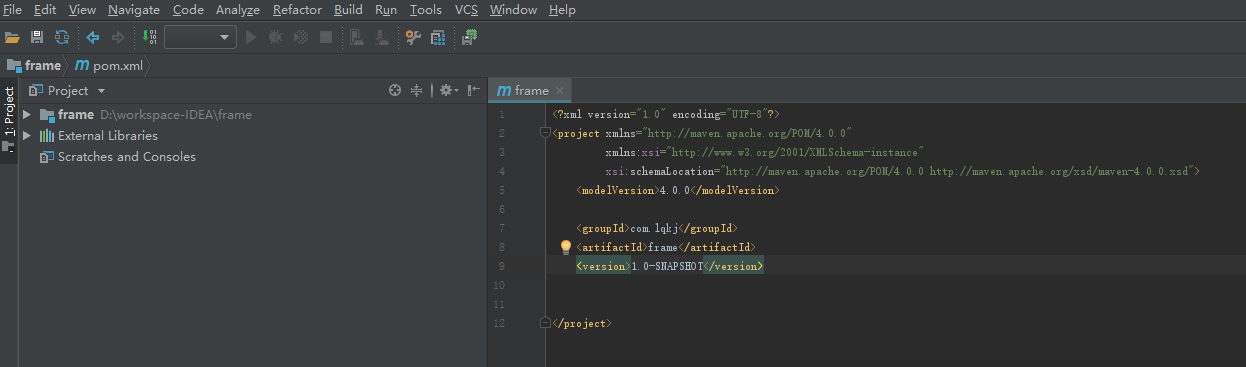
Task: Open the Project panel gear settings
Action: coord(449,90)
